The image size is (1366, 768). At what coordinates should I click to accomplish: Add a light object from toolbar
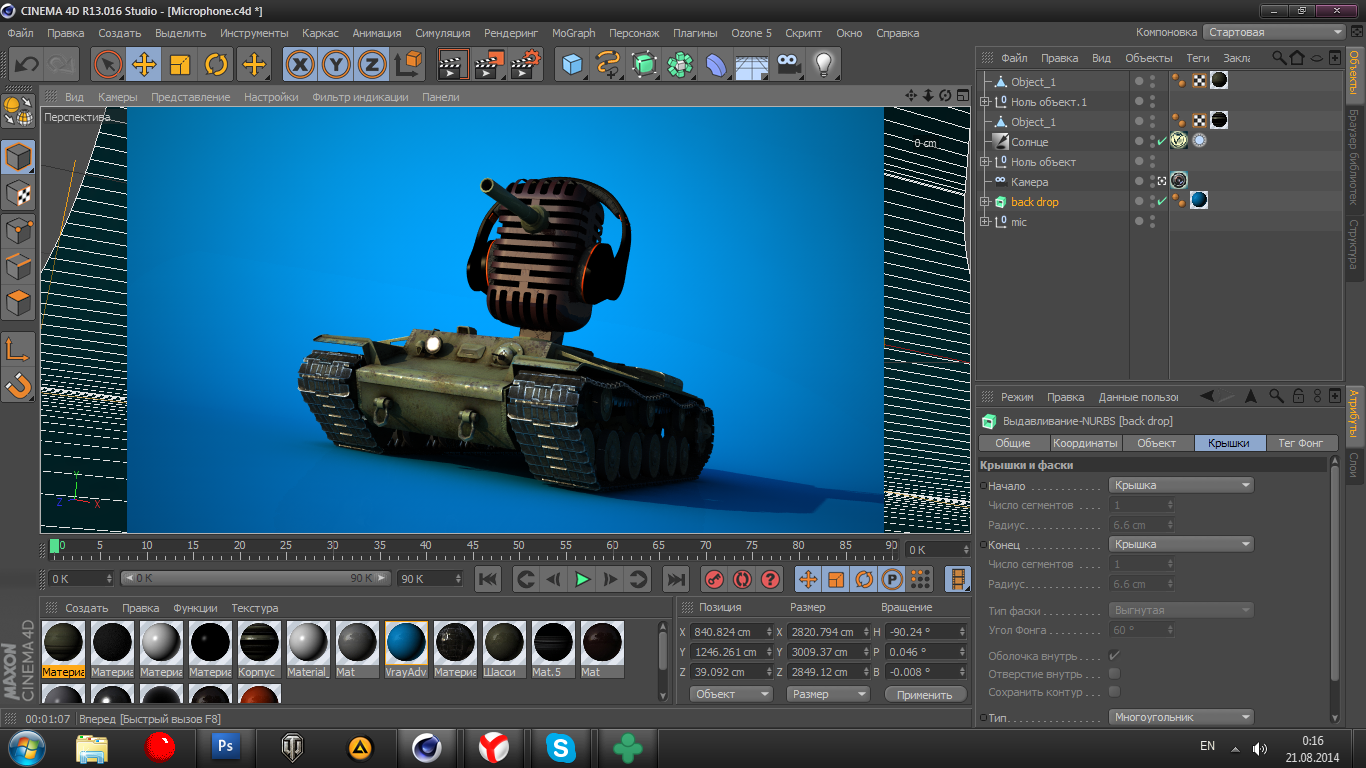(x=823, y=65)
